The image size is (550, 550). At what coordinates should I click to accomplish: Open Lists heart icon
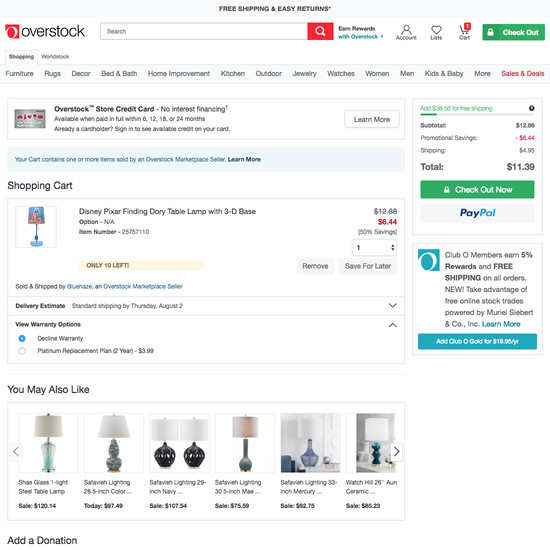click(x=436, y=32)
